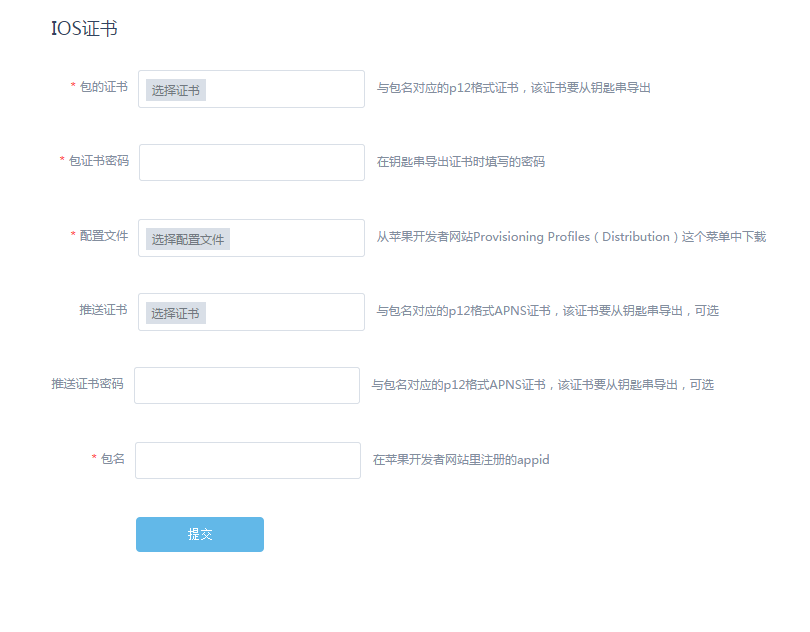Screen dimensions: 810x632
Task: Click the Provisioning Profiles hint text
Action: point(571,237)
